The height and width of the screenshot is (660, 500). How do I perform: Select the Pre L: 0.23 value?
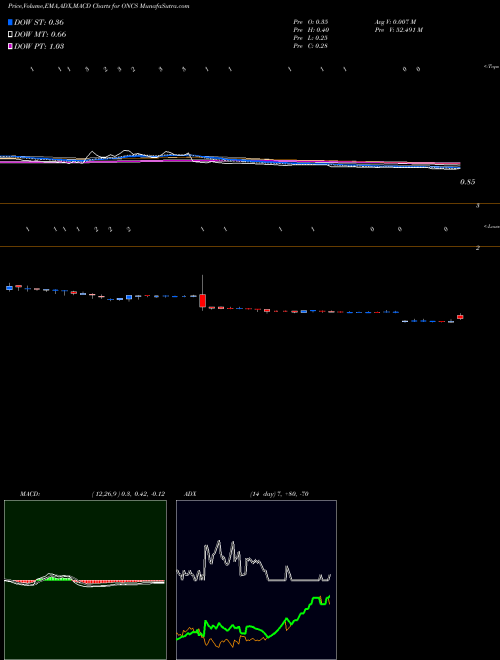[x=311, y=38]
